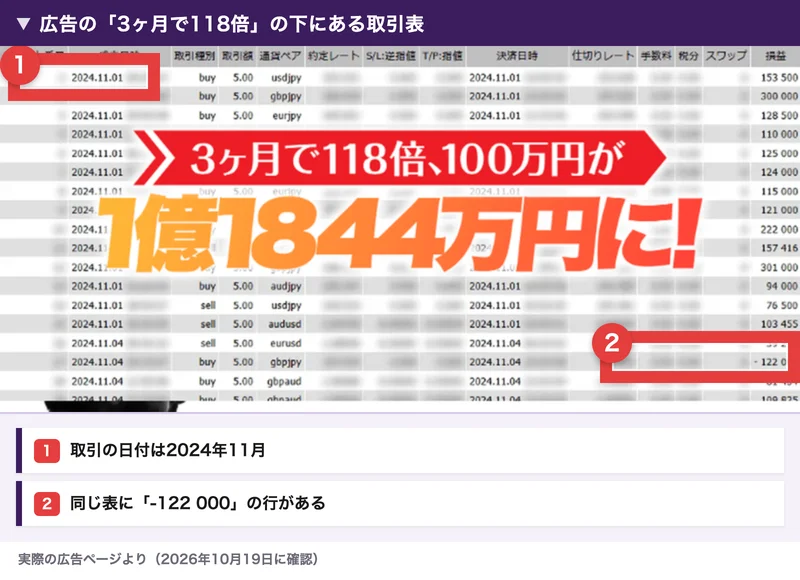The image size is (800, 580).
Task: Click the profit value 94 000
Action: [782, 286]
